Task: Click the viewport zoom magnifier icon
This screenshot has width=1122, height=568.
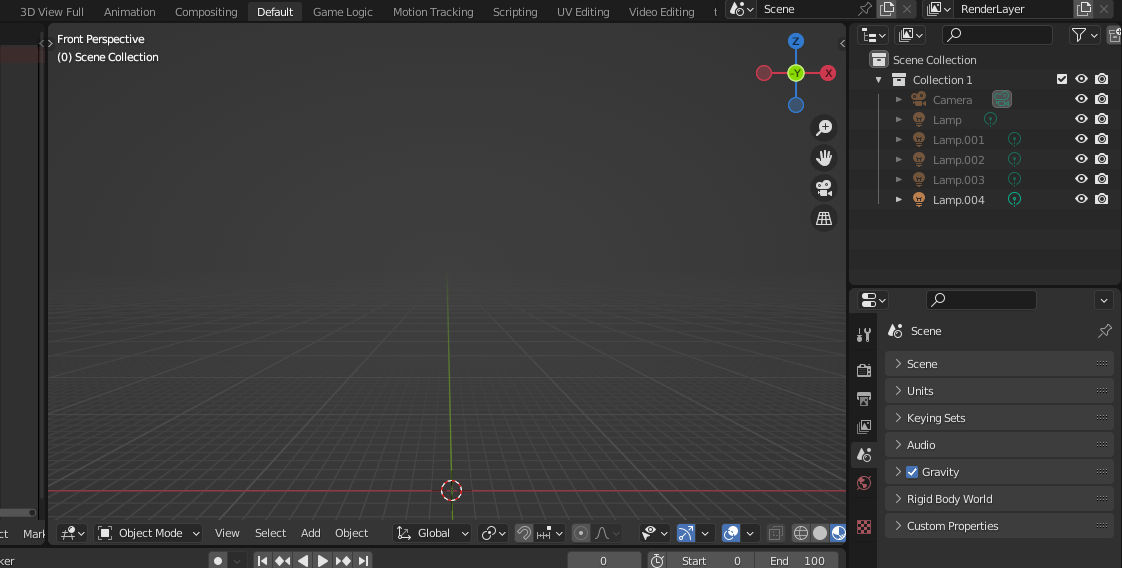Action: pyautogui.click(x=824, y=127)
